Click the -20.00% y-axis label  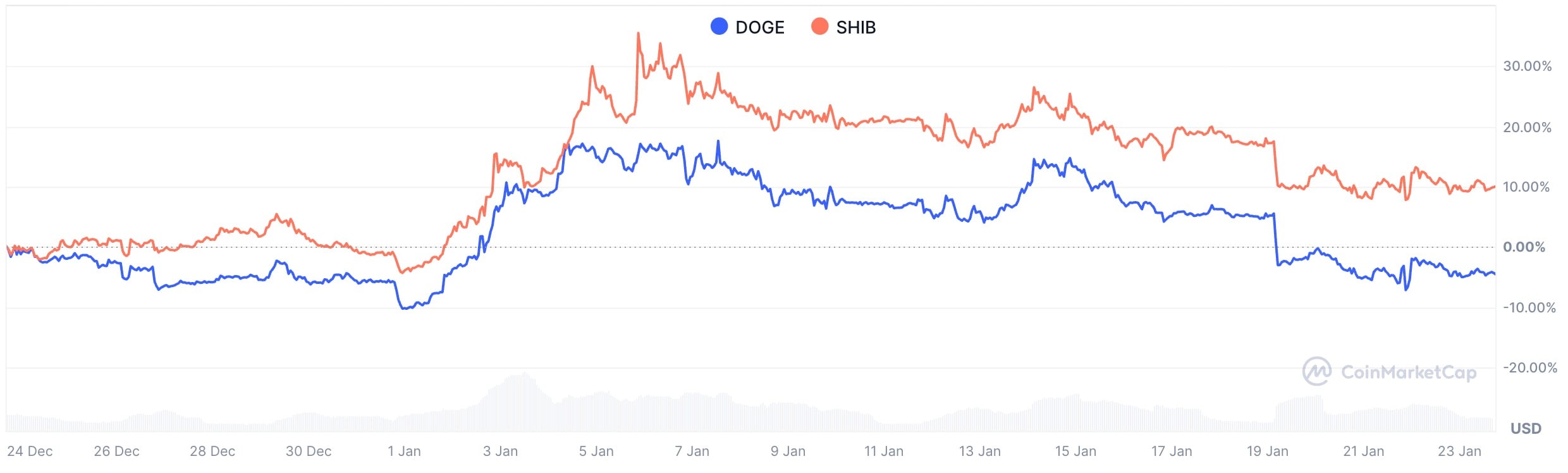point(1530,367)
